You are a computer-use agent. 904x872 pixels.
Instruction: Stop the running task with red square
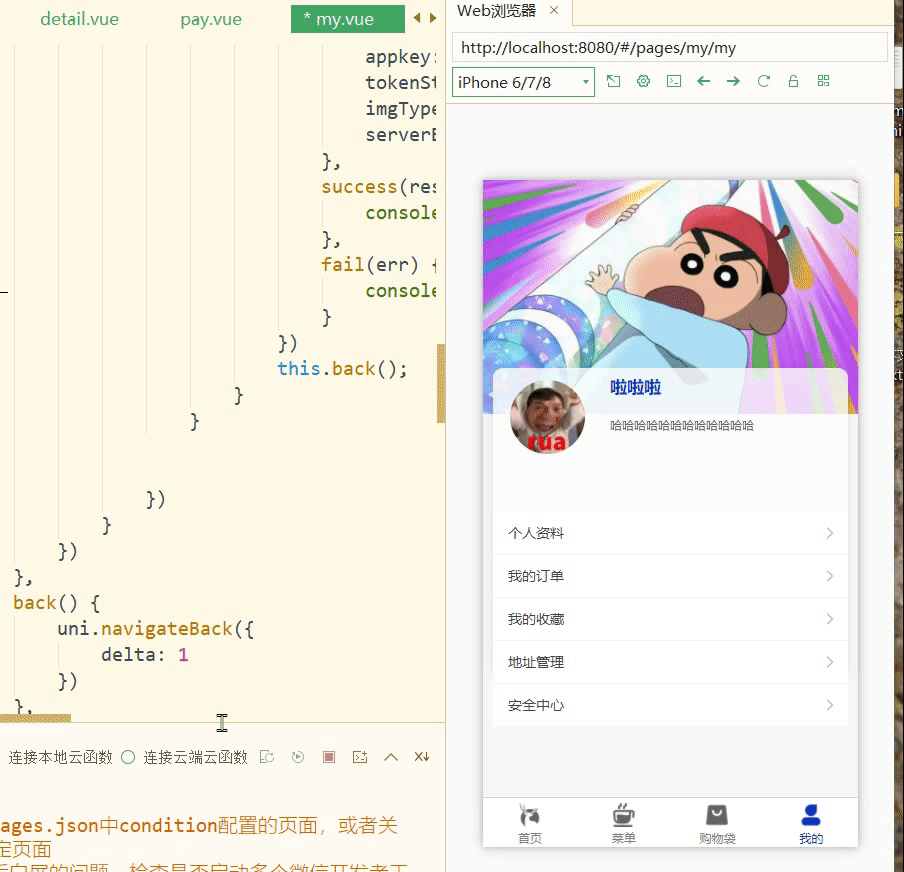[329, 757]
